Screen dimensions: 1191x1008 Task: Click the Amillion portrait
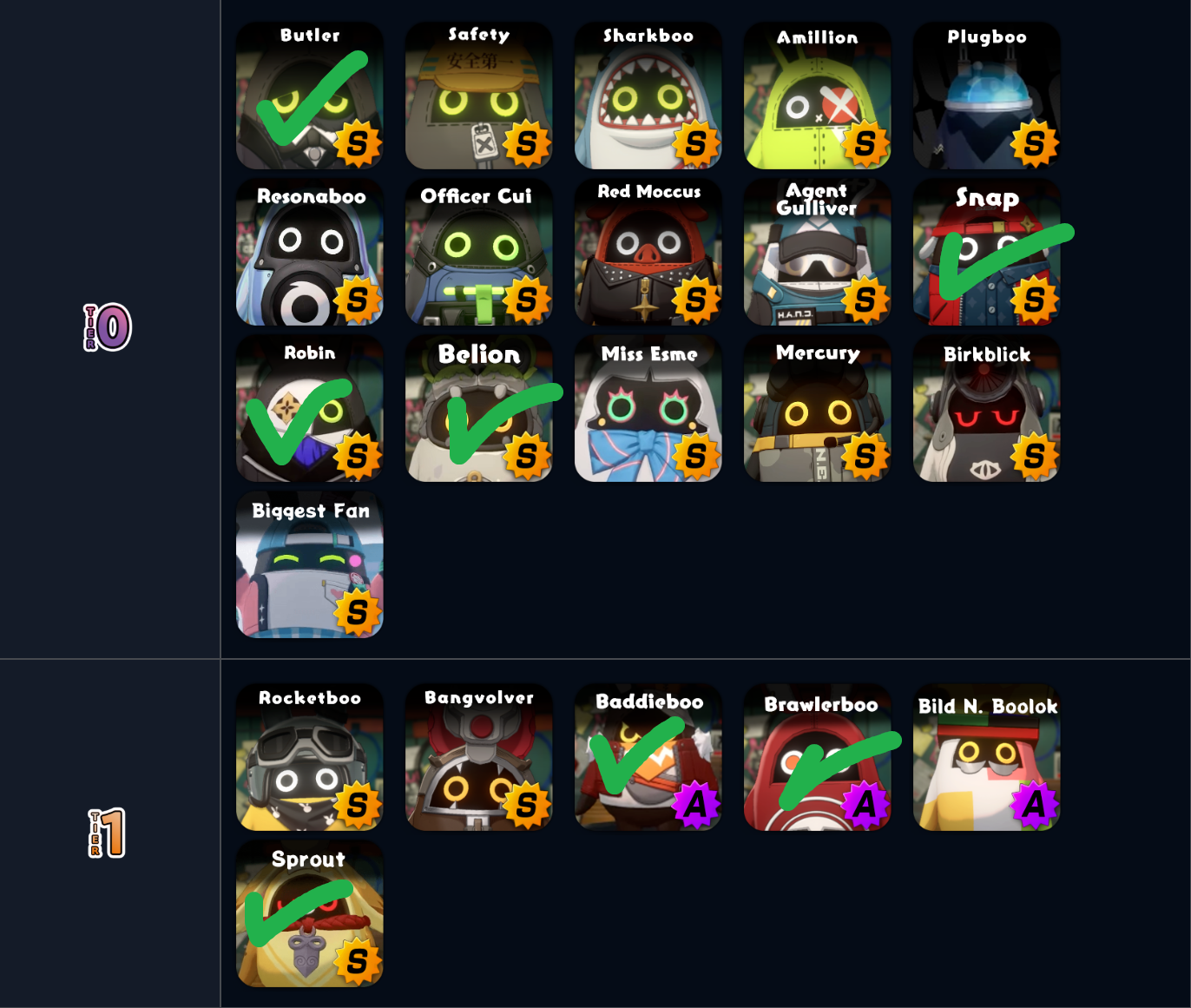tap(818, 96)
